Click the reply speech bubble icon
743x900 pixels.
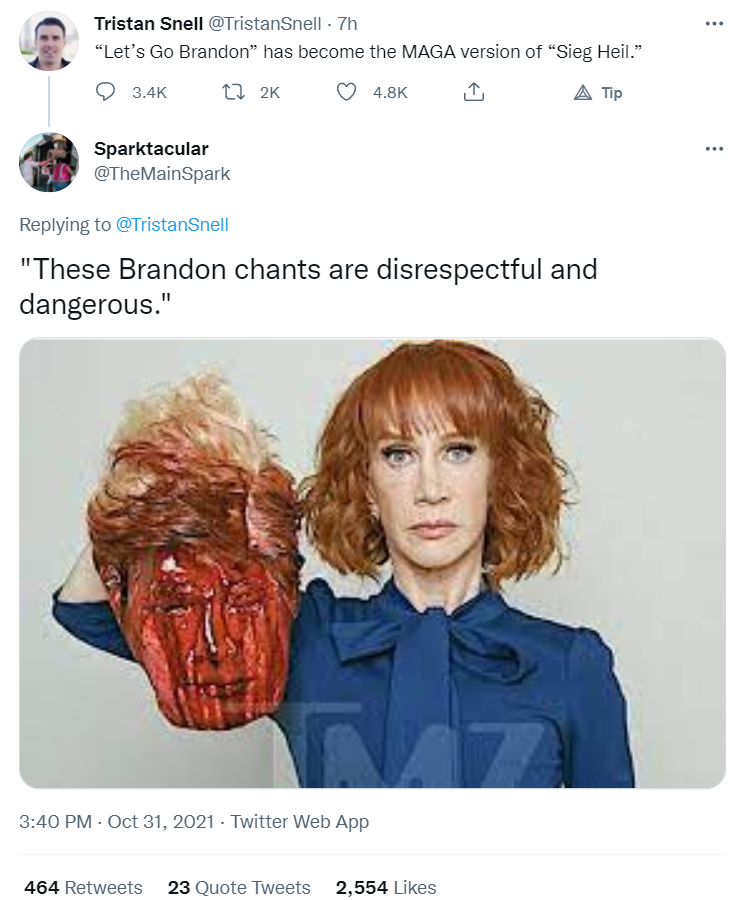(x=105, y=92)
